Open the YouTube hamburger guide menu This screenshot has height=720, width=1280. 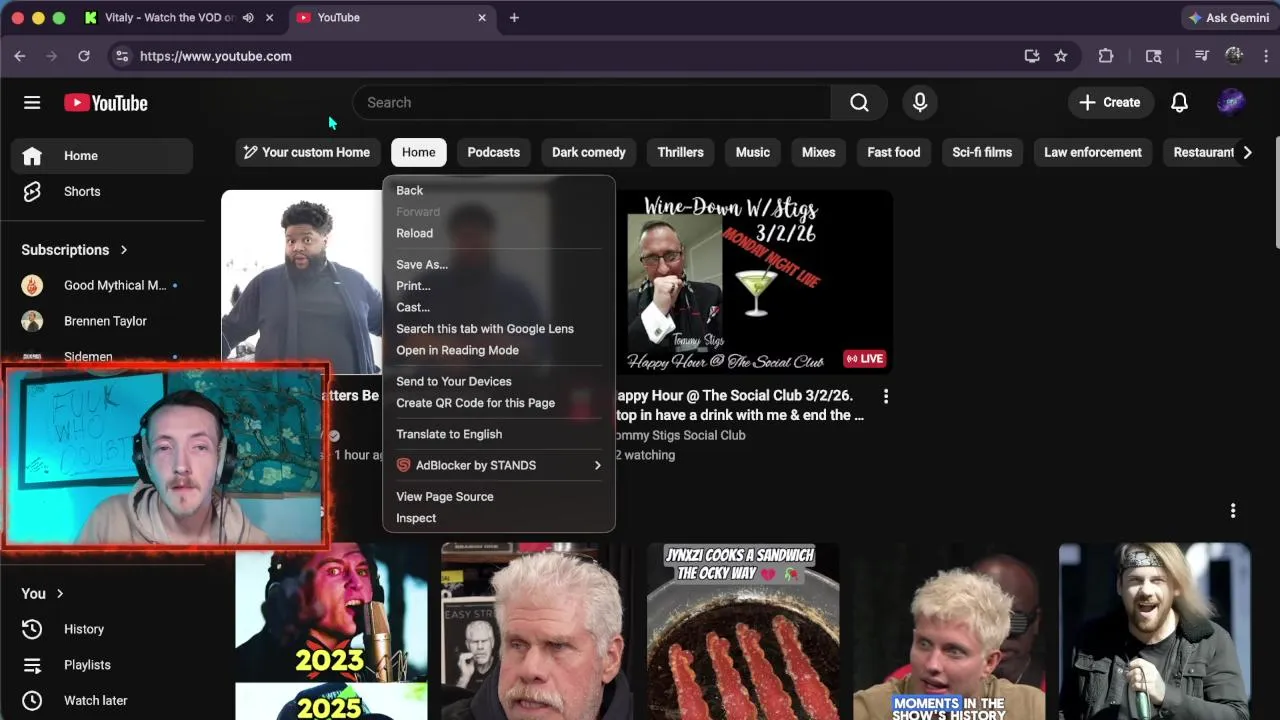pyautogui.click(x=32, y=103)
